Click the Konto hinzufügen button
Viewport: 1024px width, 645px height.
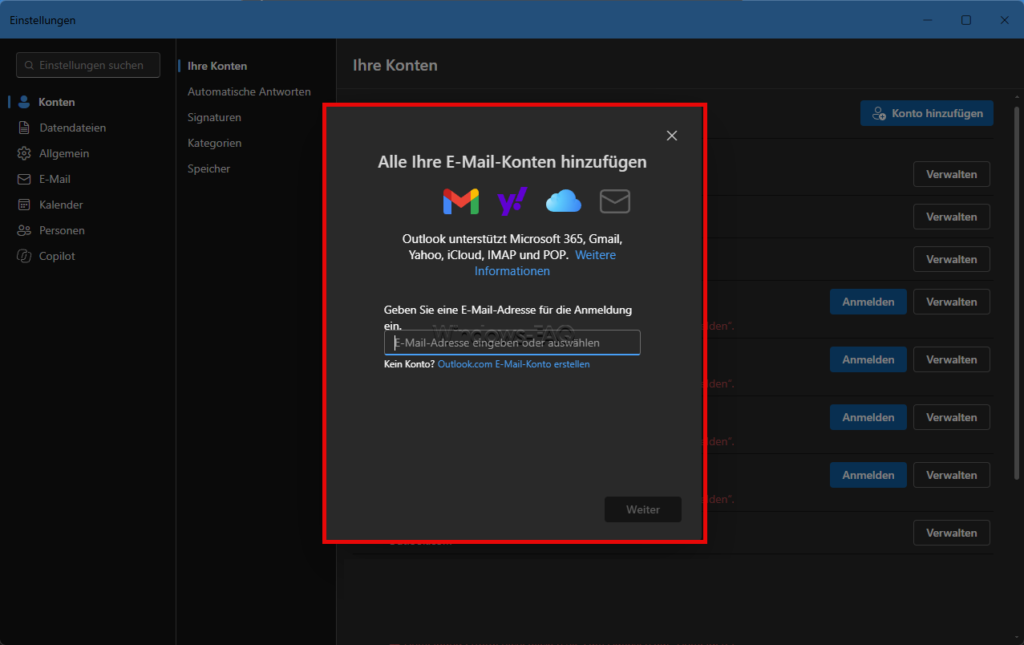coord(927,114)
